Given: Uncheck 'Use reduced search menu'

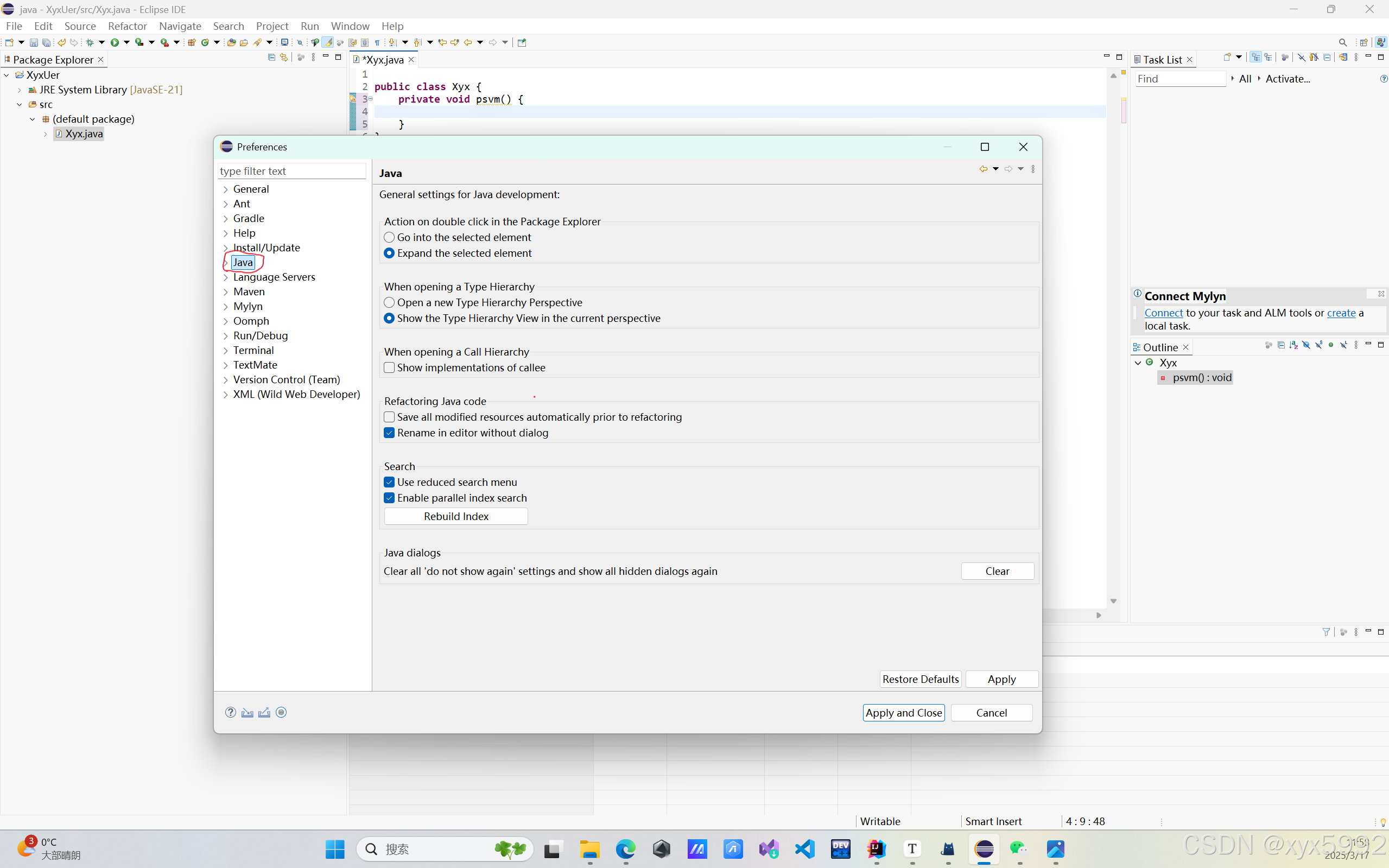Looking at the screenshot, I should (x=389, y=482).
